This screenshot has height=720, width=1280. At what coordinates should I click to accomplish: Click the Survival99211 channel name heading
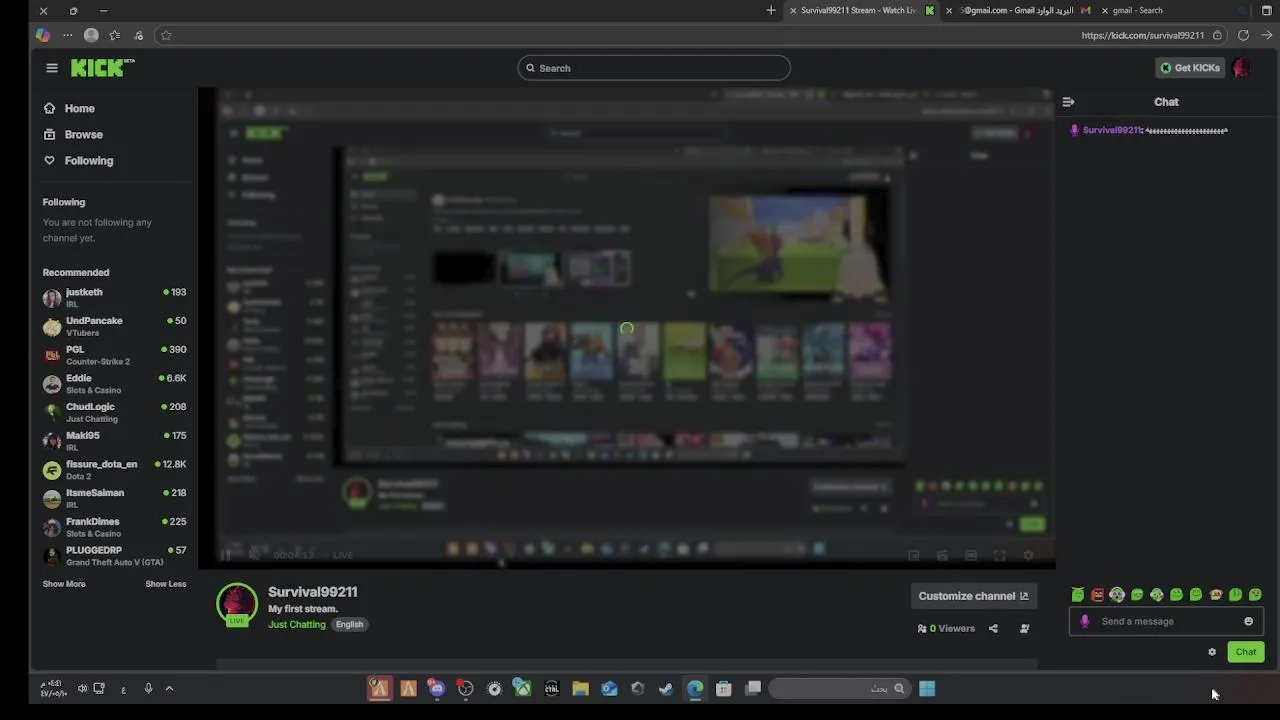click(312, 592)
